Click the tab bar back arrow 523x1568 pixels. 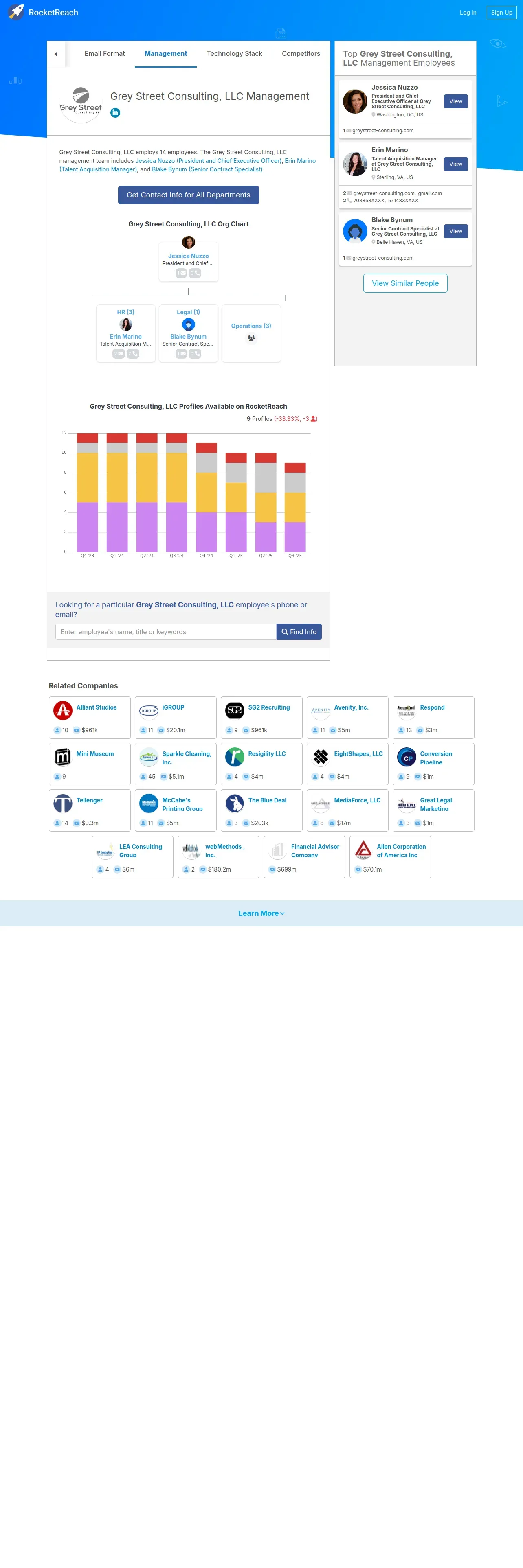pos(56,54)
